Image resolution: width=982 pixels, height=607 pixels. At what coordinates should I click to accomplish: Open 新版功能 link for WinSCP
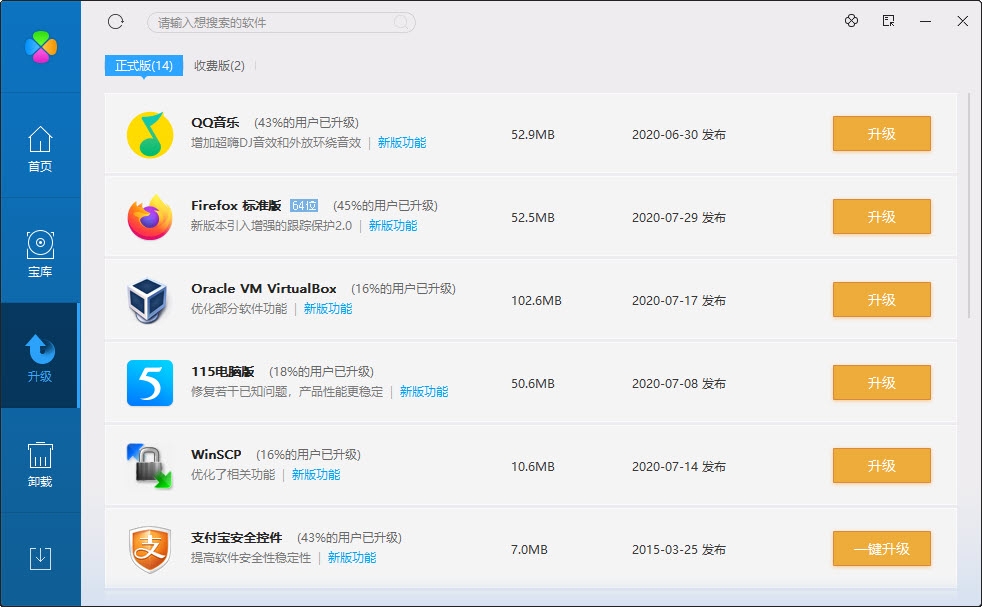coord(316,475)
